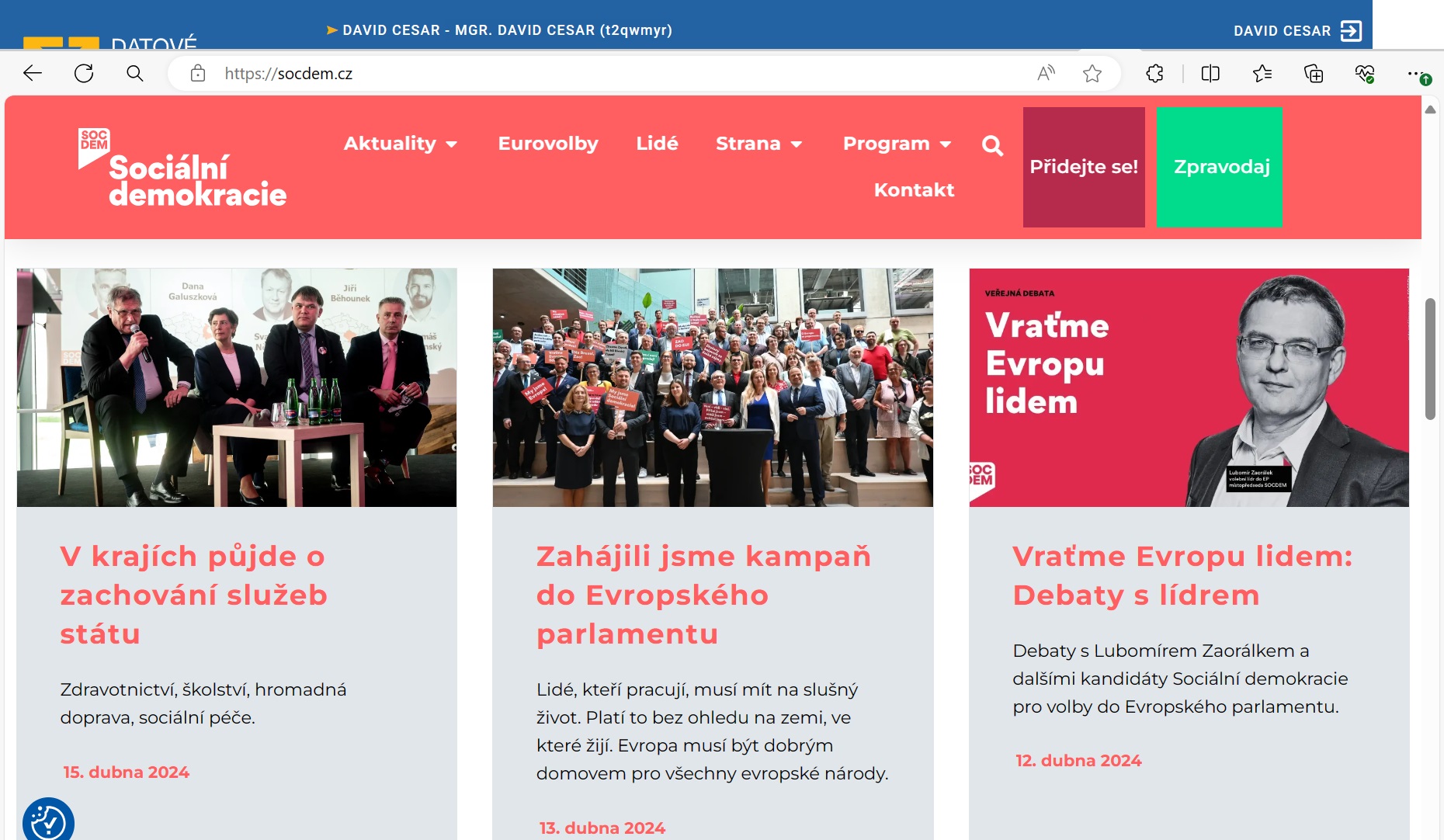The height and width of the screenshot is (840, 1444).
Task: Toggle split screen view icon
Action: click(1210, 74)
